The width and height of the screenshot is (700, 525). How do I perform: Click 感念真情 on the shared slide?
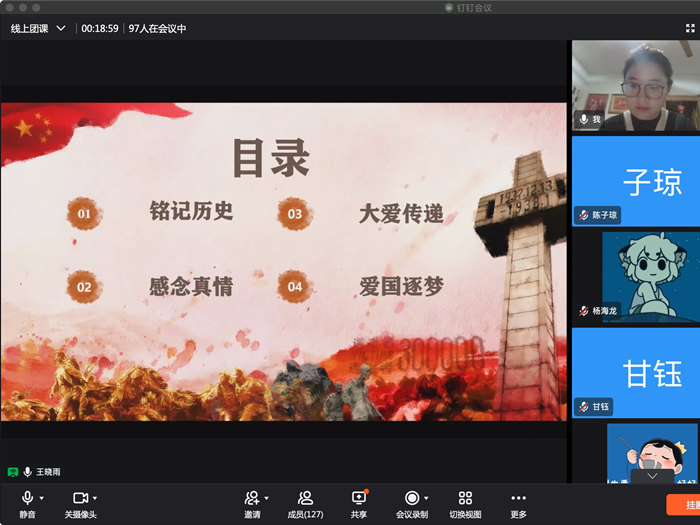tap(192, 286)
